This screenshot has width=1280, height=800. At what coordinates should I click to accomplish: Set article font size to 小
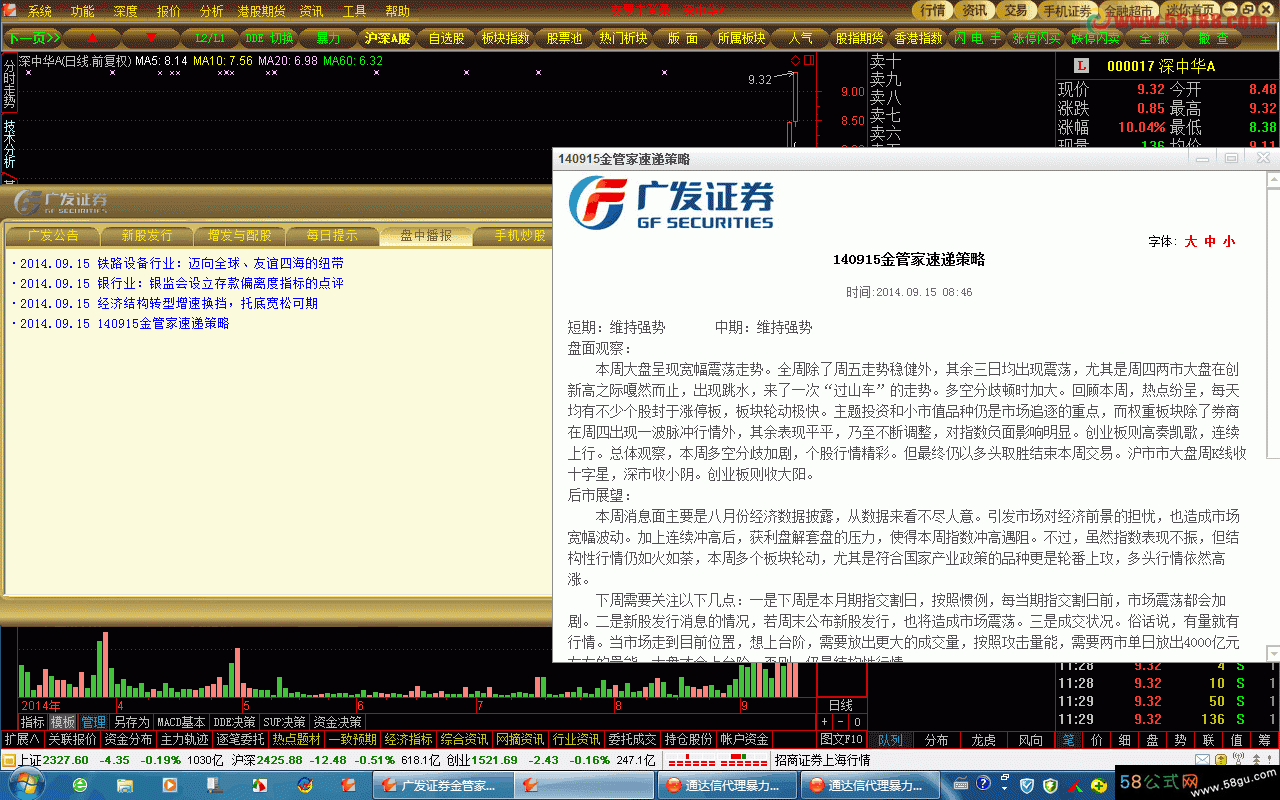[1229, 241]
